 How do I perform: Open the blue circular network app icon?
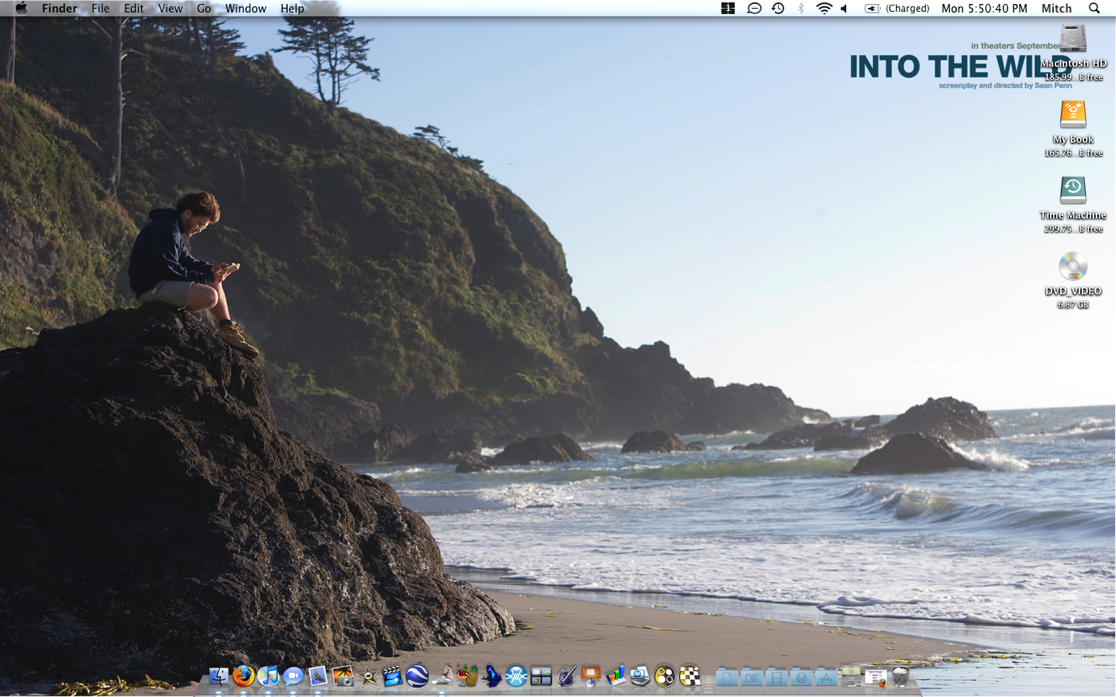[x=516, y=676]
